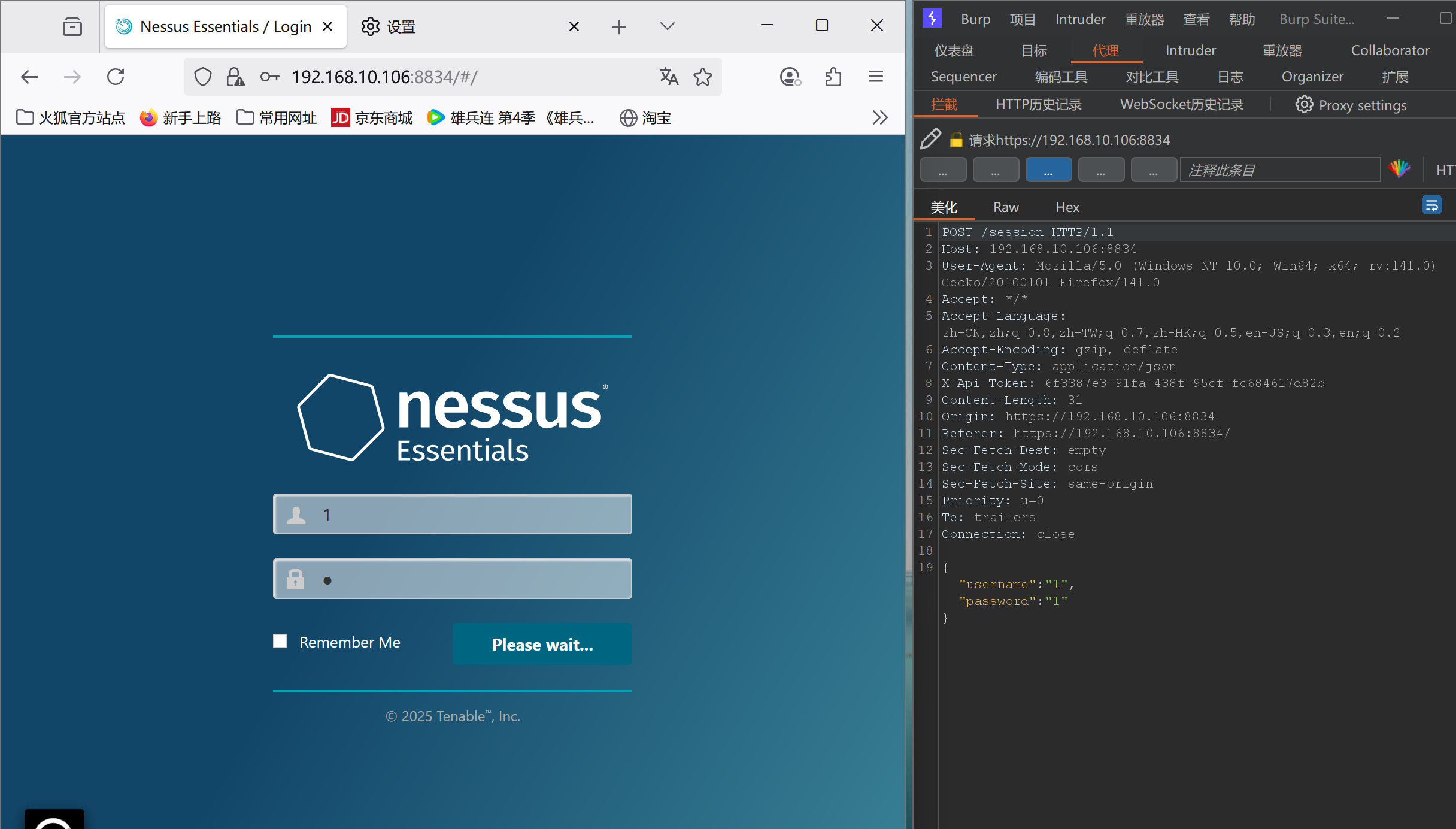
Task: Click the Burp Suite lightning logo icon
Action: click(x=932, y=18)
